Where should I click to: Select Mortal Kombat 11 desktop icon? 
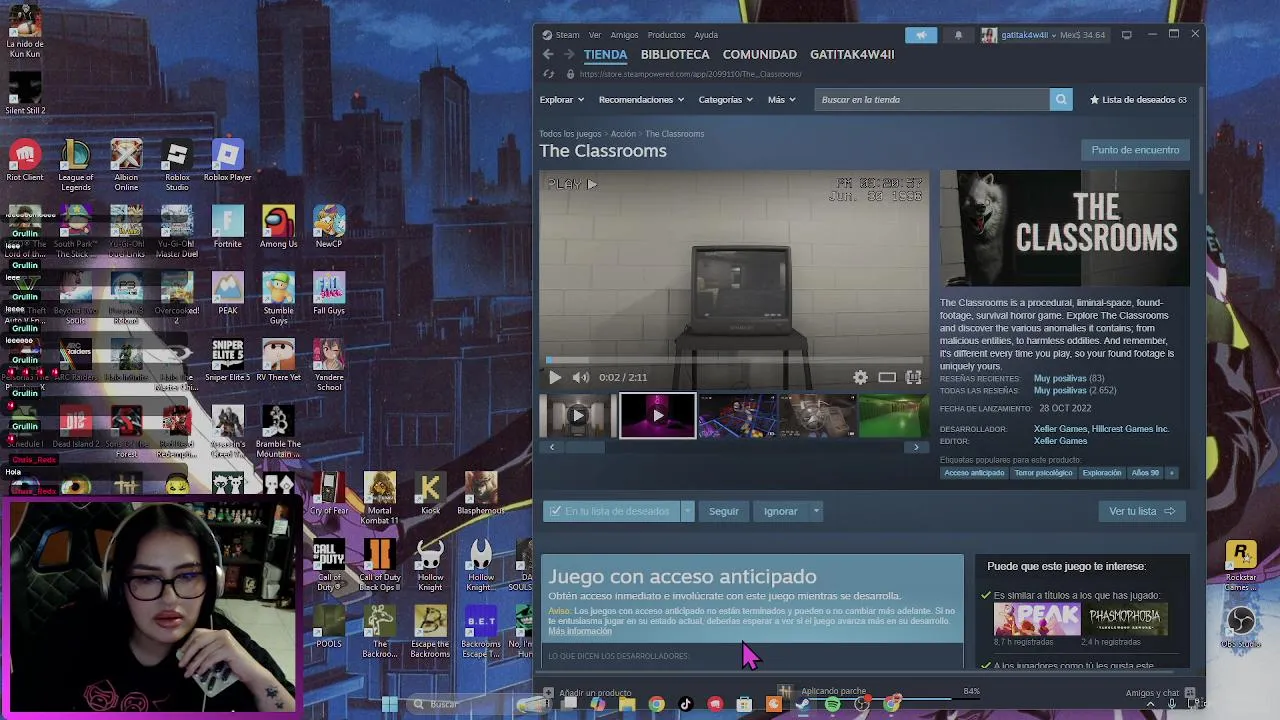coord(380,498)
